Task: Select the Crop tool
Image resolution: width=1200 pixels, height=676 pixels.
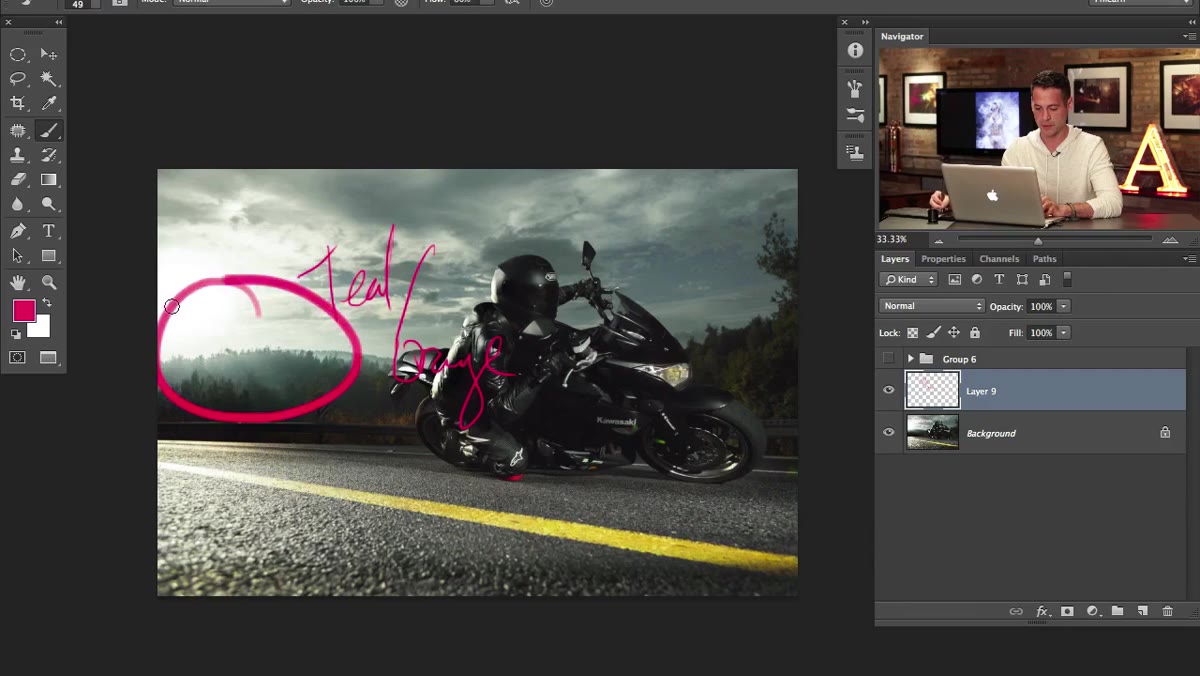Action: pos(18,103)
